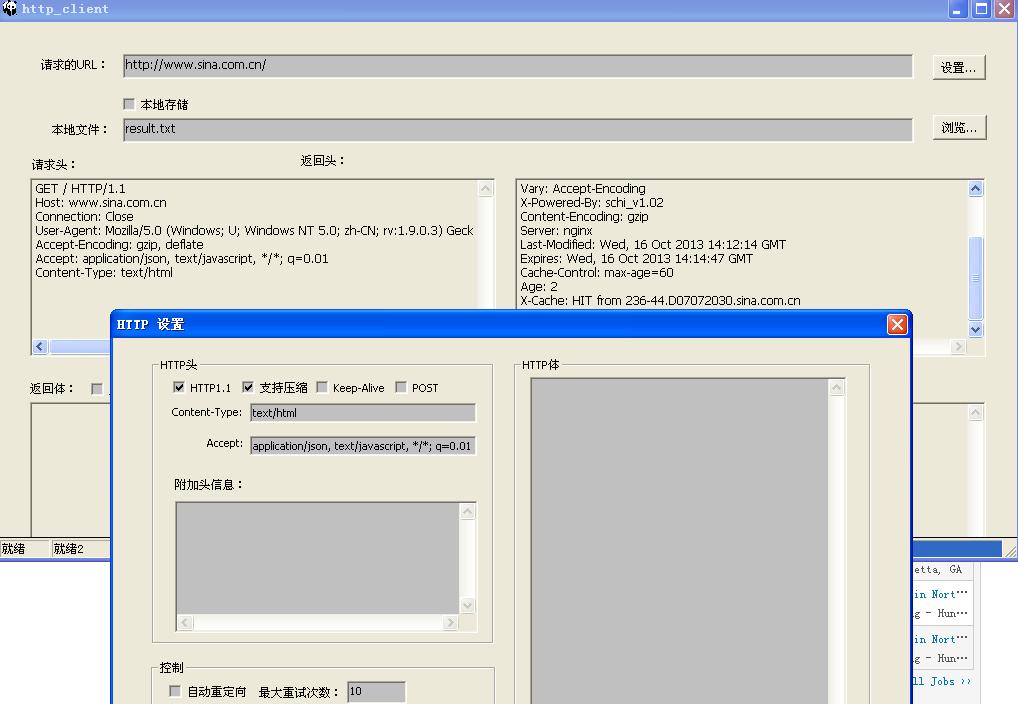Click the 就绪2 status bar entry
Screen dimensions: 1018x704
coord(81,549)
